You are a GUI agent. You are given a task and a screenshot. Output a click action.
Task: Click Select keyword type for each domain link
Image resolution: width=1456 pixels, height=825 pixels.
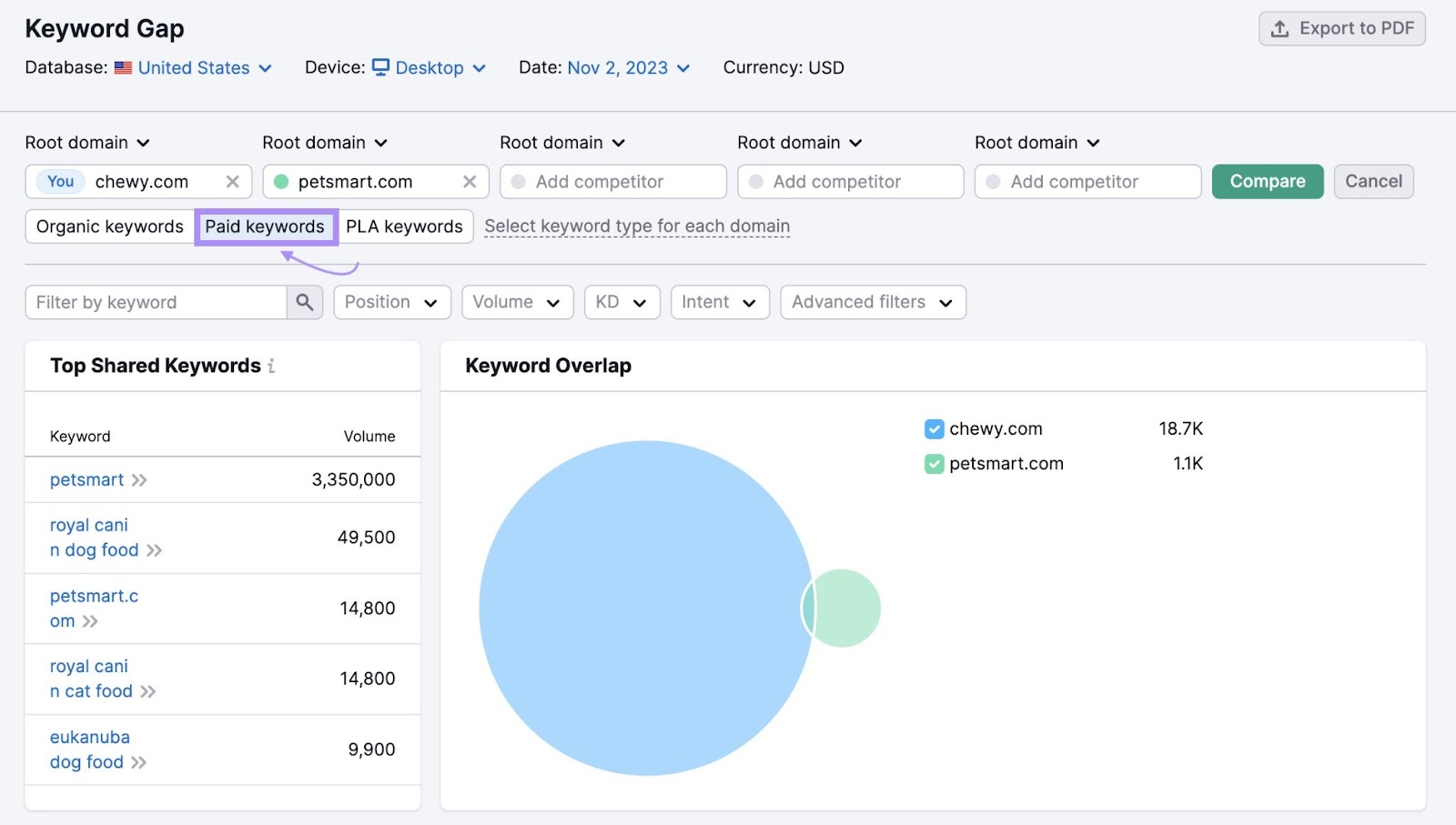637,226
